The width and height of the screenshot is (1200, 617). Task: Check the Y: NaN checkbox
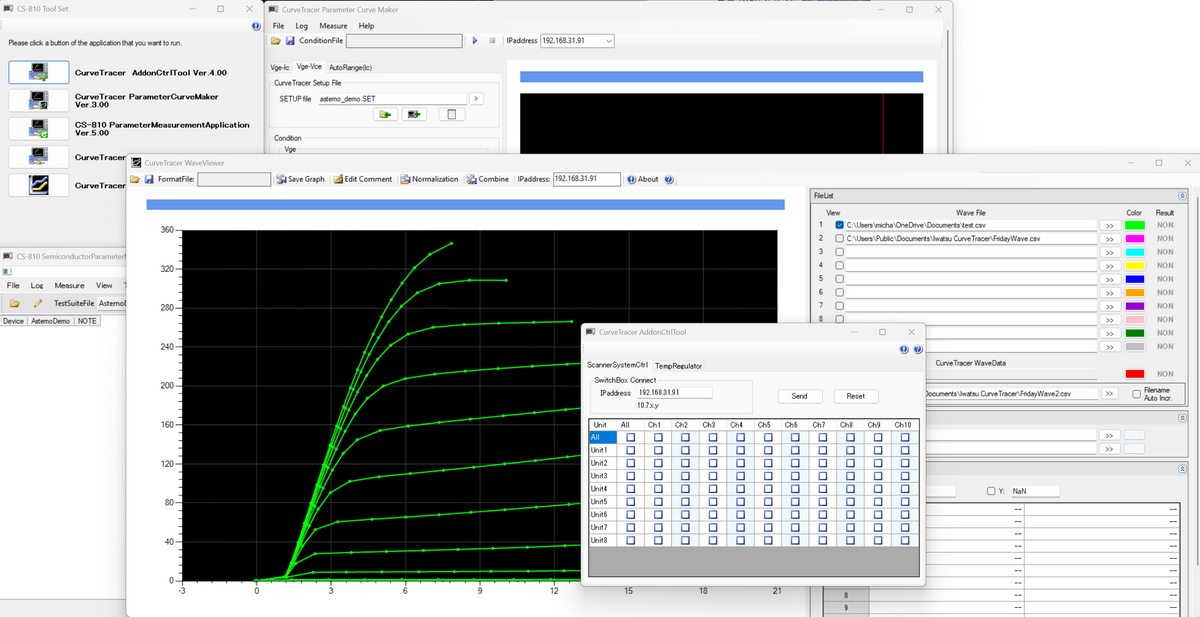[x=990, y=491]
